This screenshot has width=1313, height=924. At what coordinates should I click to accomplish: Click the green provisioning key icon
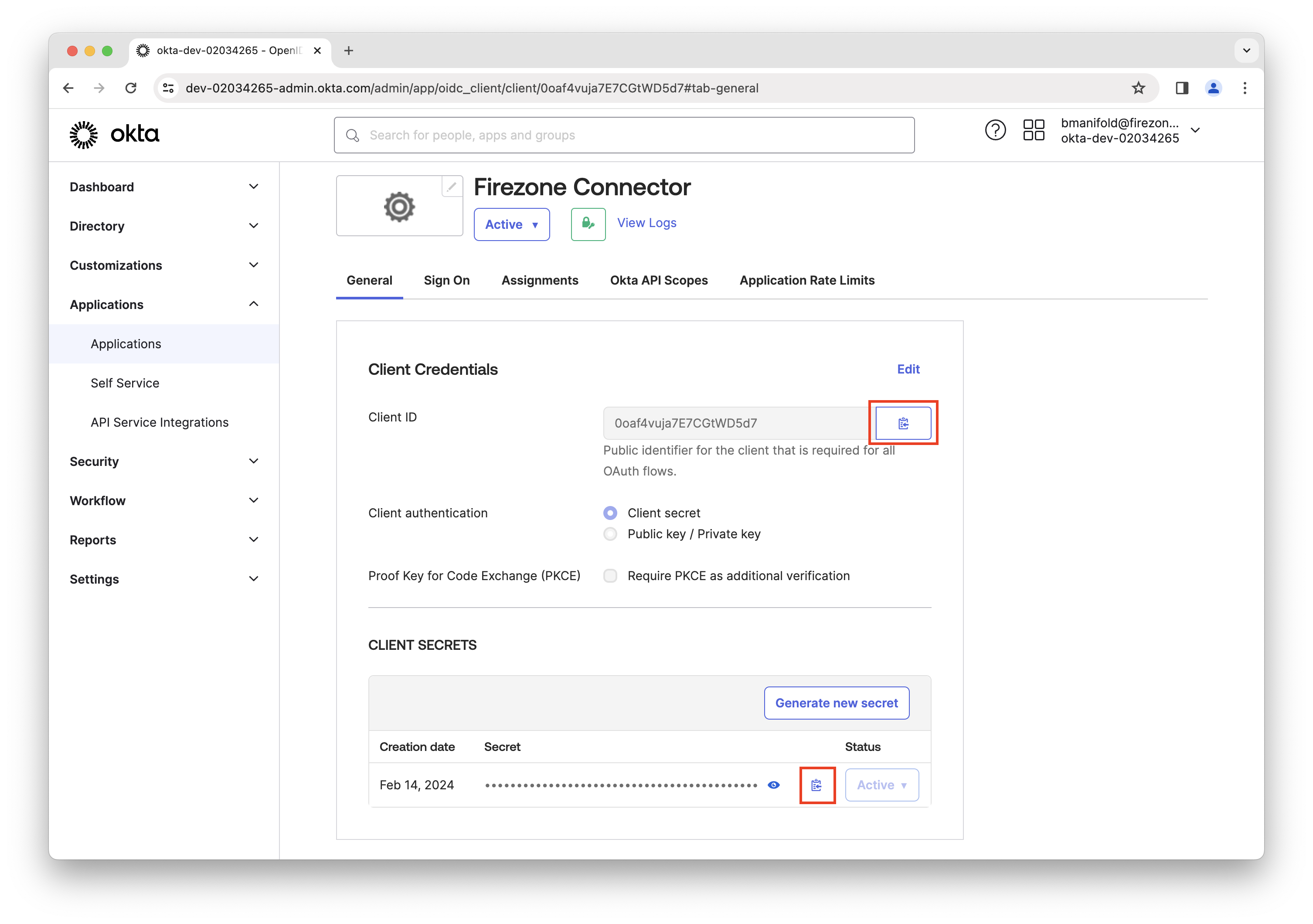coord(588,224)
